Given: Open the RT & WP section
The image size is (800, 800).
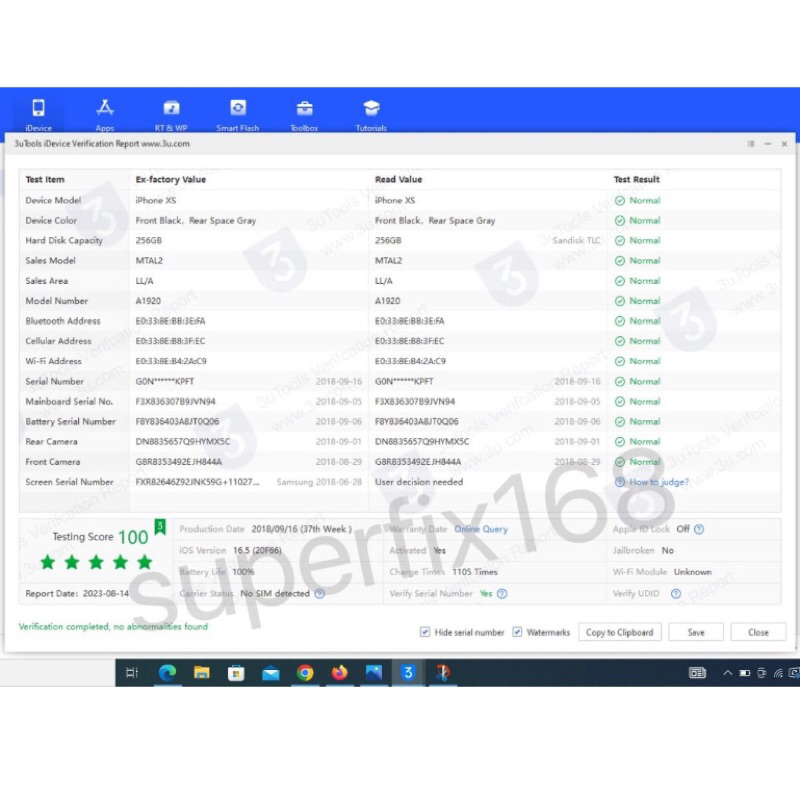Looking at the screenshot, I should point(171,108).
